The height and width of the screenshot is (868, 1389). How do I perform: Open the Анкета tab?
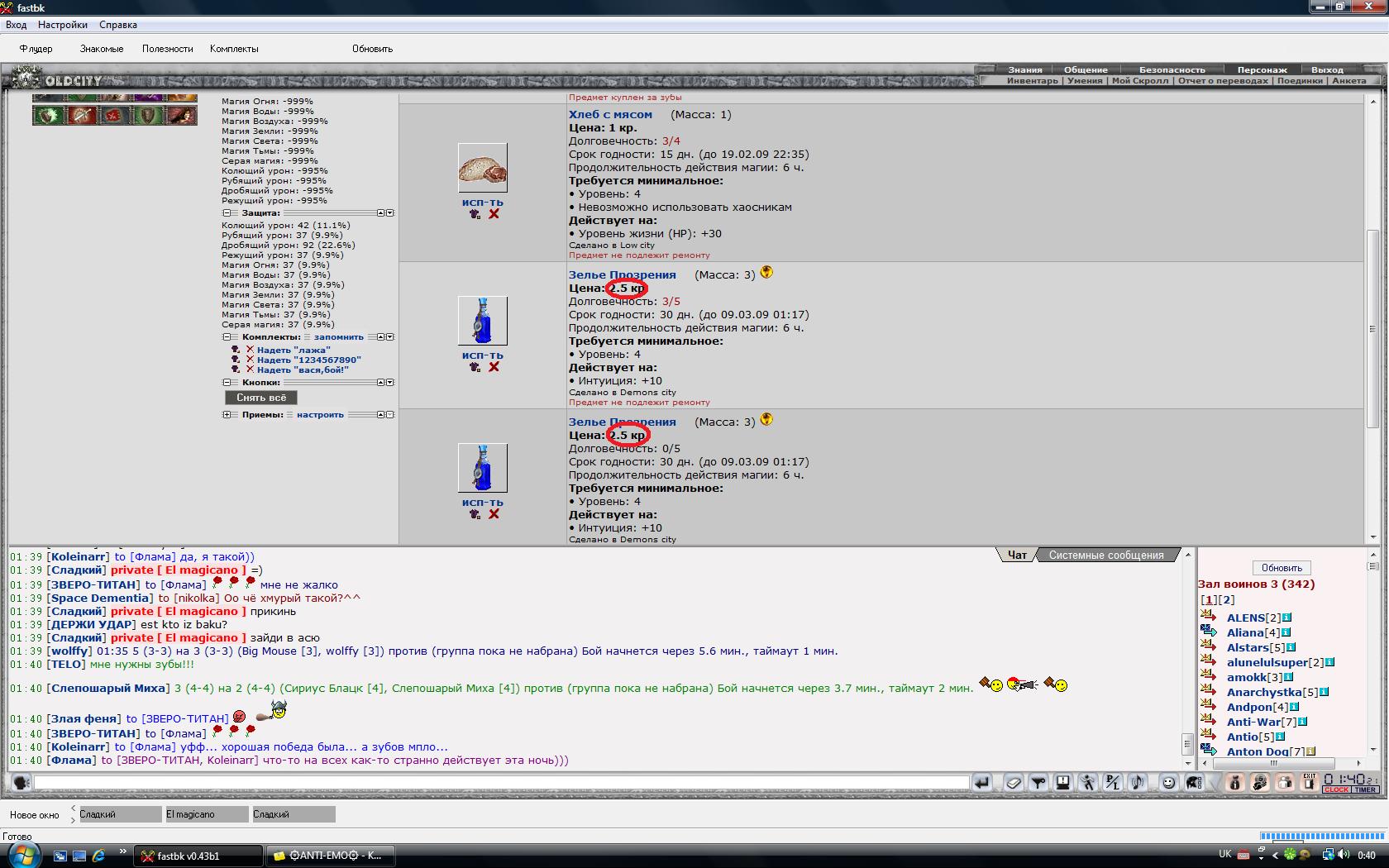point(1349,81)
